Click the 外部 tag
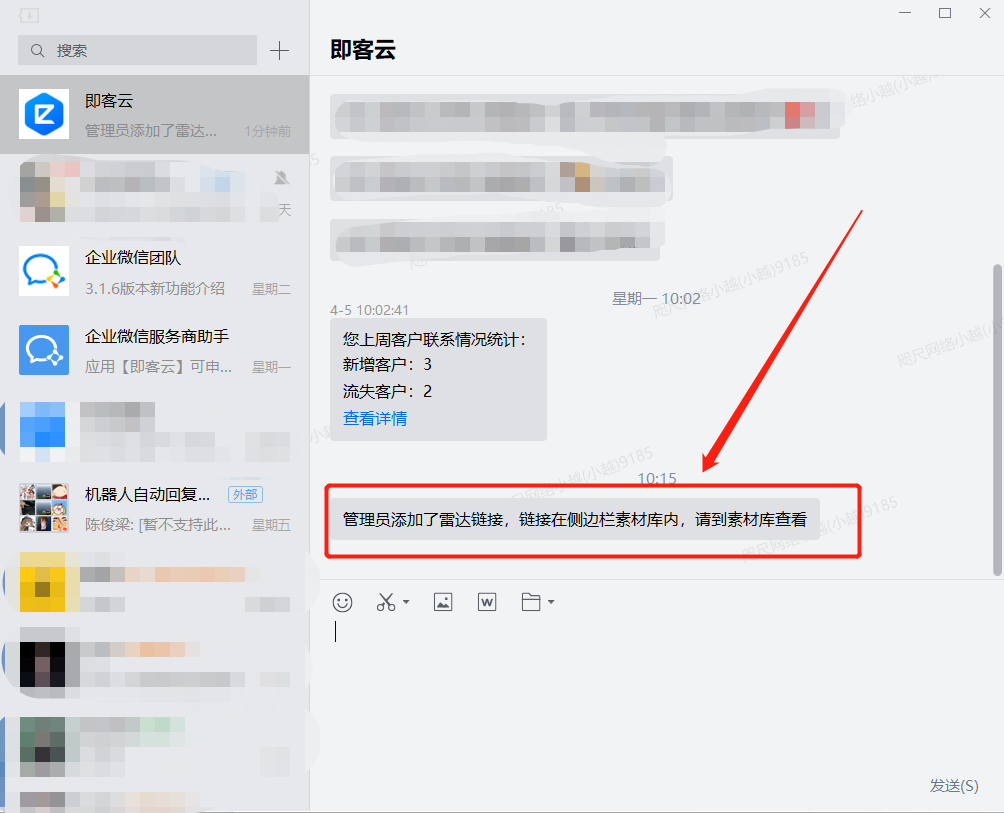The image size is (1004, 813). click(x=245, y=494)
